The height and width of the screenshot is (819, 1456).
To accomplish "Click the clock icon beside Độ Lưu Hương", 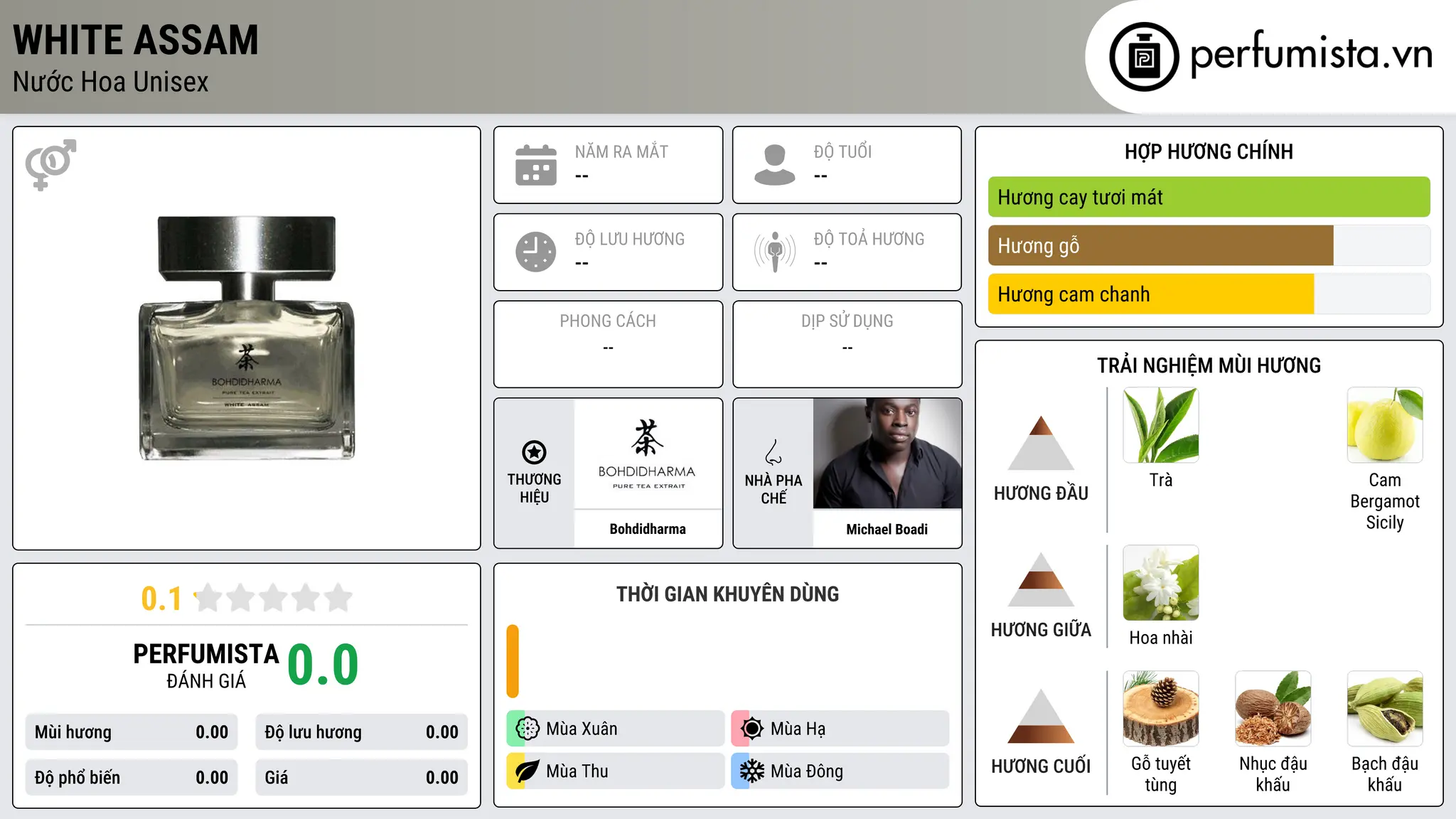I will point(536,252).
